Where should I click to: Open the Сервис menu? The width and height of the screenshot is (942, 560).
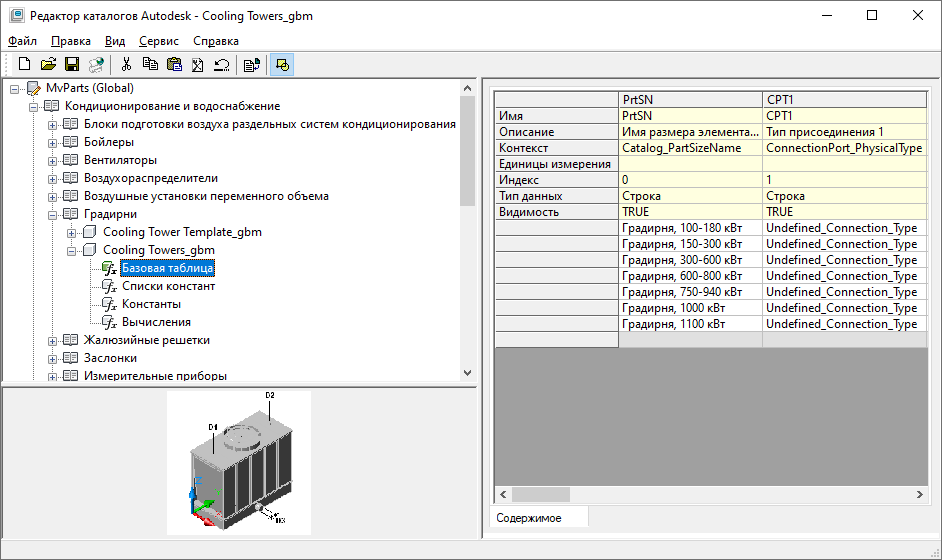(x=159, y=41)
